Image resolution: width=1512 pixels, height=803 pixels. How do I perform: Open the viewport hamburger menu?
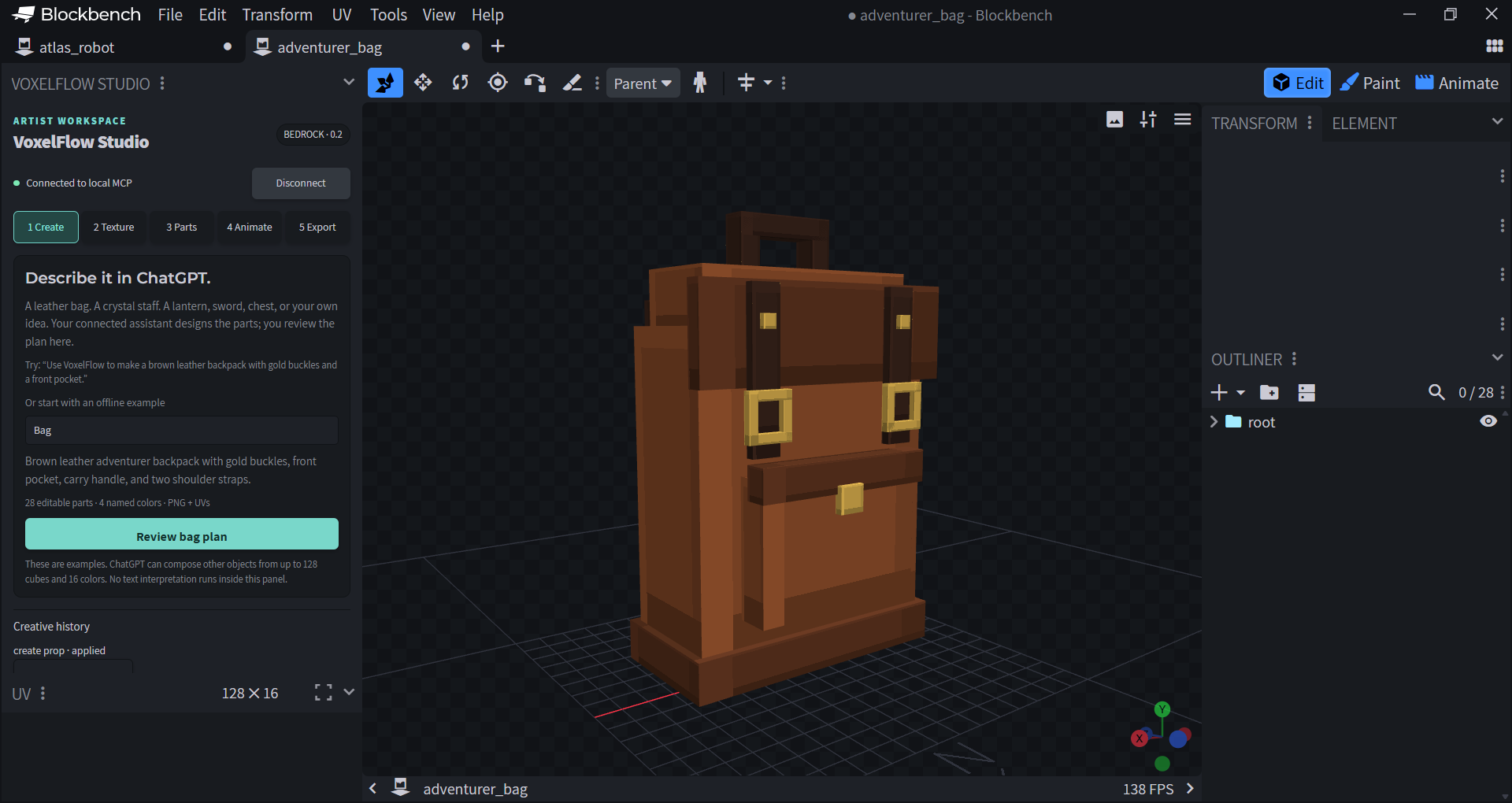[x=1182, y=120]
